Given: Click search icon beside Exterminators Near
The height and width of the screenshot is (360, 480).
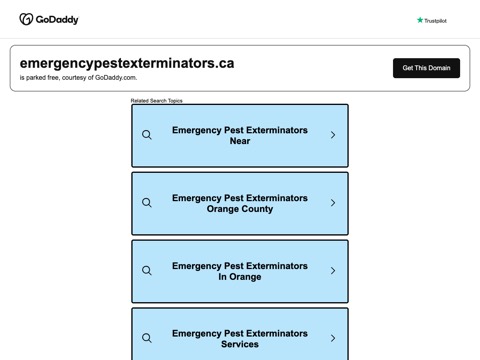Looking at the screenshot, I should [x=147, y=135].
